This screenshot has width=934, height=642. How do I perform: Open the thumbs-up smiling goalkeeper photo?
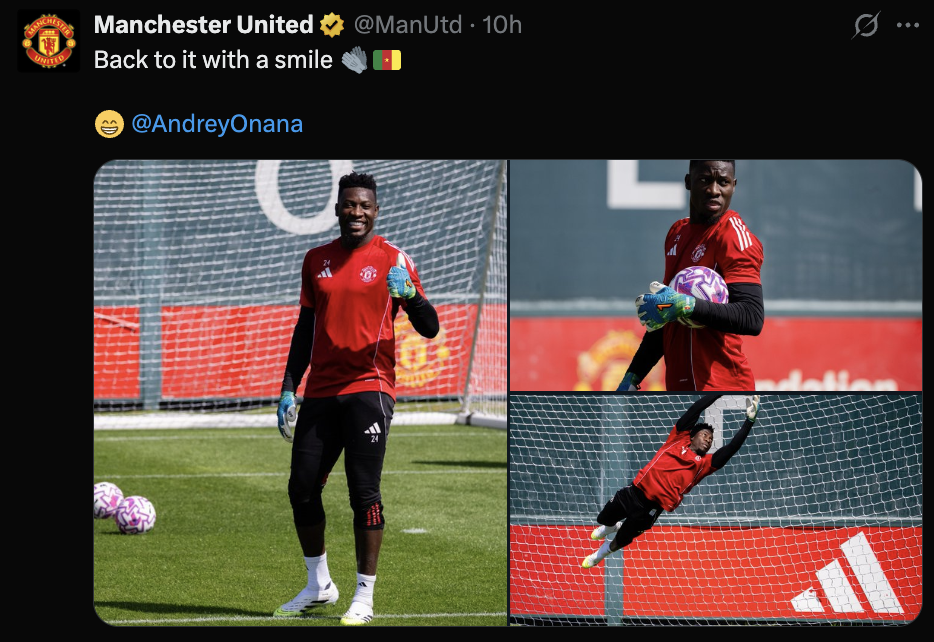coord(300,392)
